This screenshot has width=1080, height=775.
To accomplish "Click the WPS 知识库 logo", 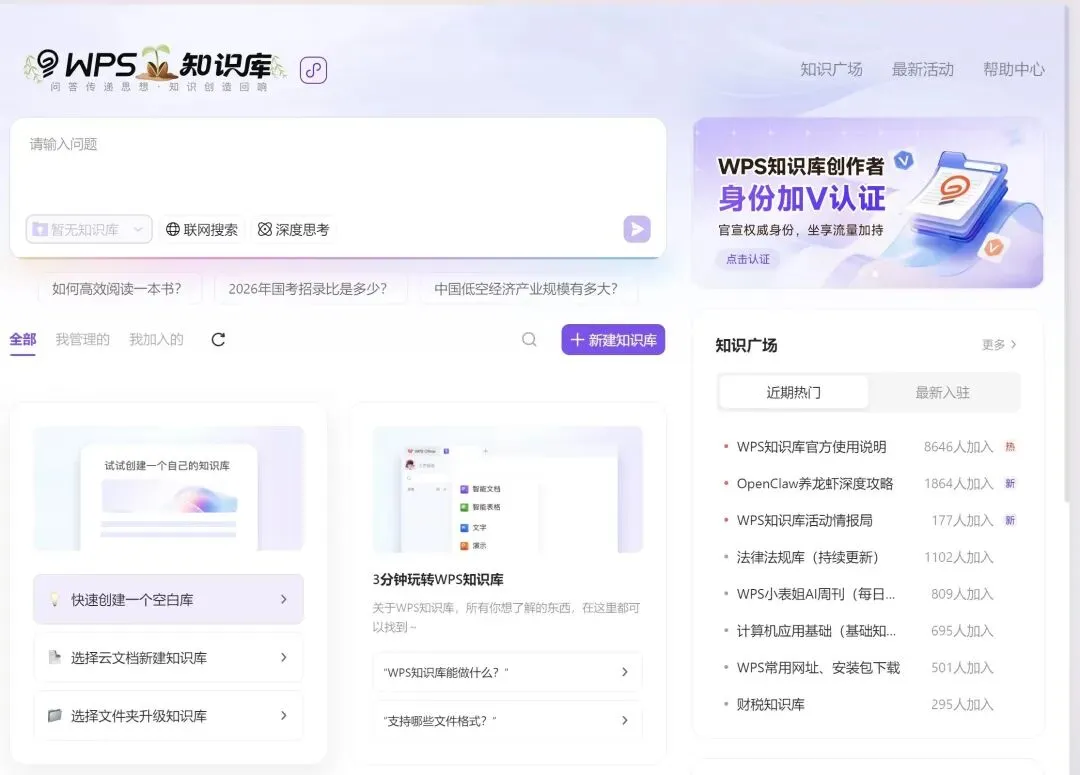I will (x=155, y=69).
